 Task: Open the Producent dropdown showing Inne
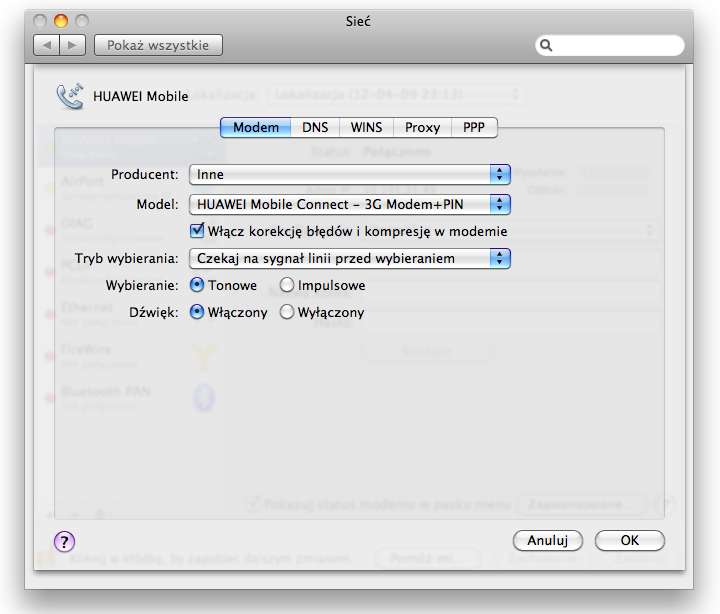click(x=349, y=175)
